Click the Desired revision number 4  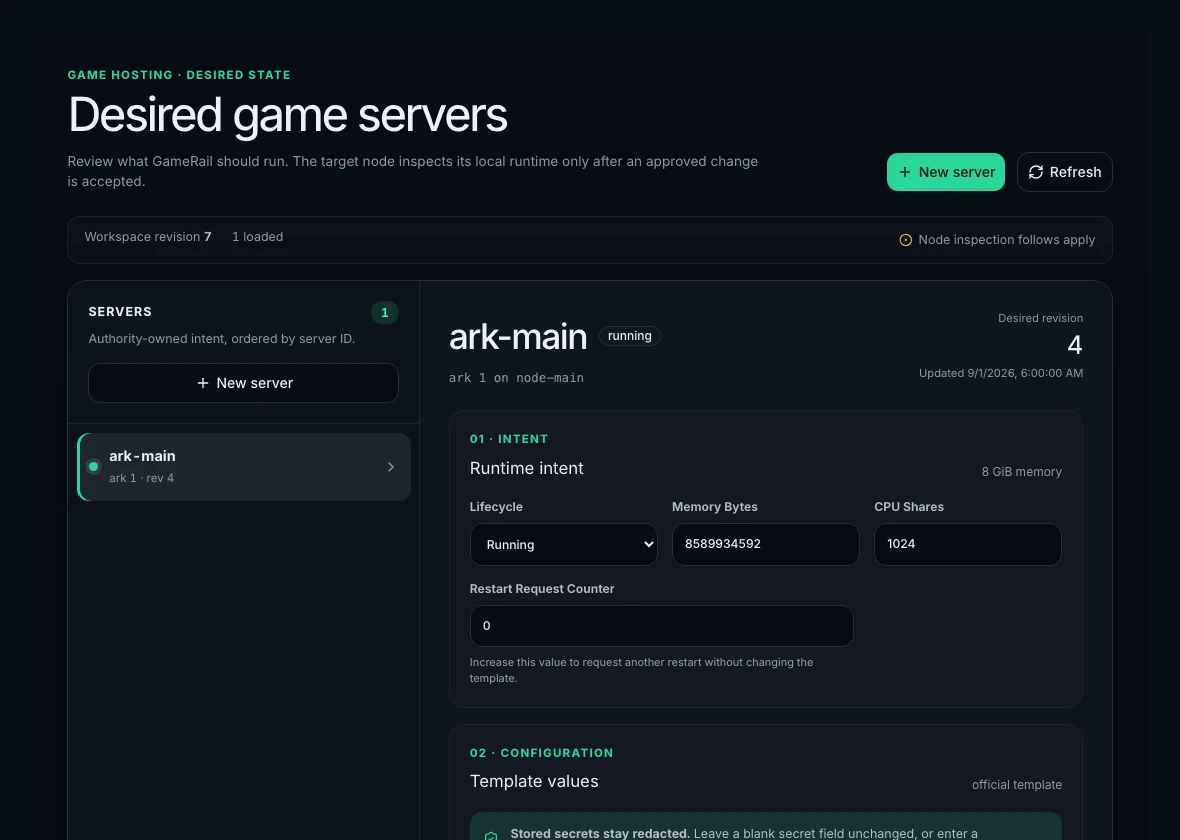(x=1075, y=345)
